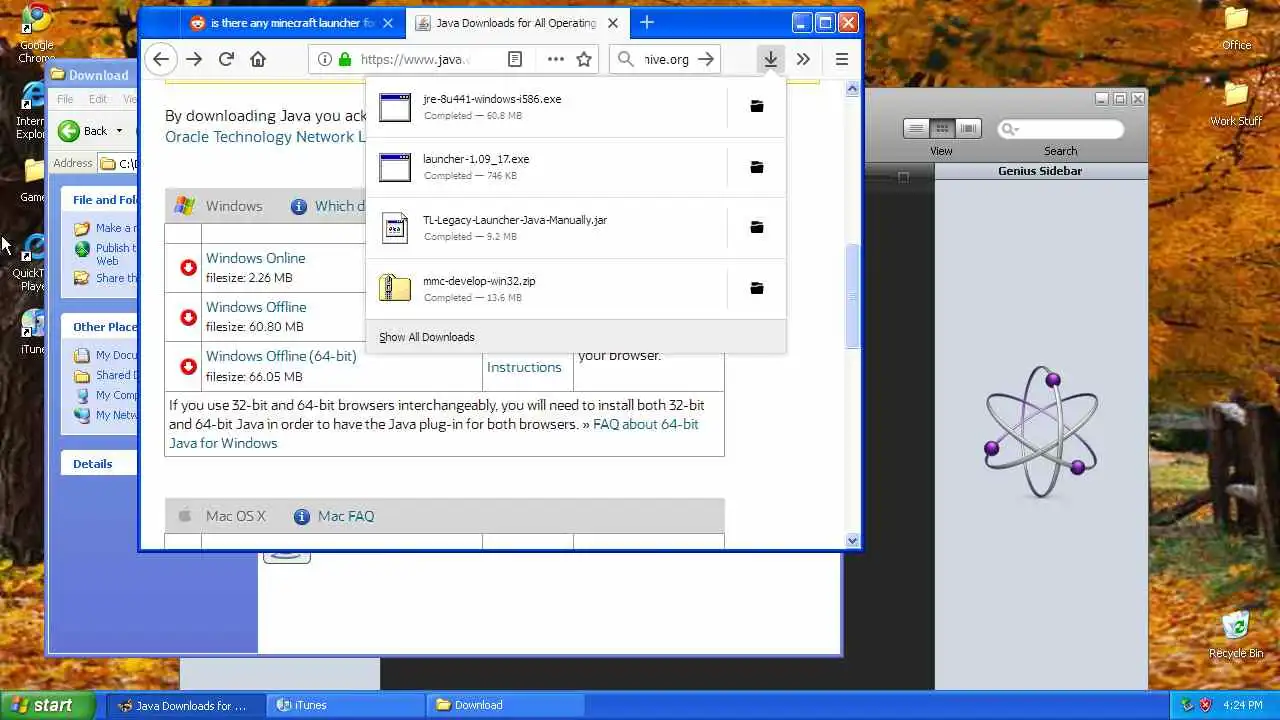The width and height of the screenshot is (1280, 720).
Task: Reload the Java downloads page
Action: click(226, 59)
